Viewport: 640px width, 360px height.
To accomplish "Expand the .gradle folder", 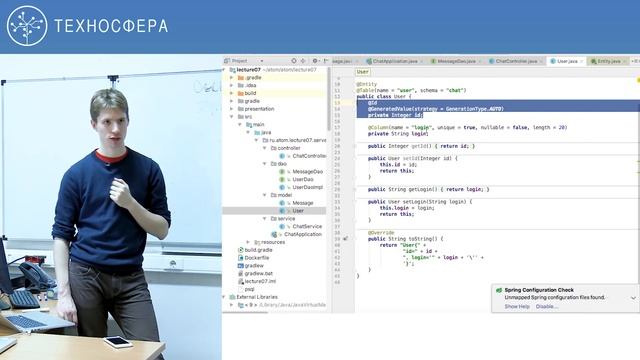I will [x=232, y=78].
